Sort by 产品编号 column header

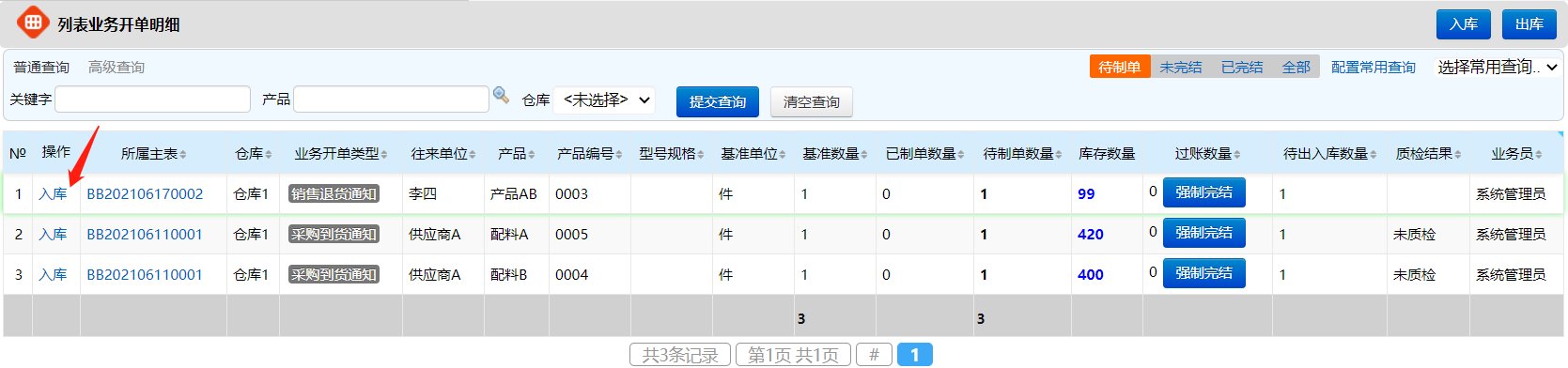[589, 153]
